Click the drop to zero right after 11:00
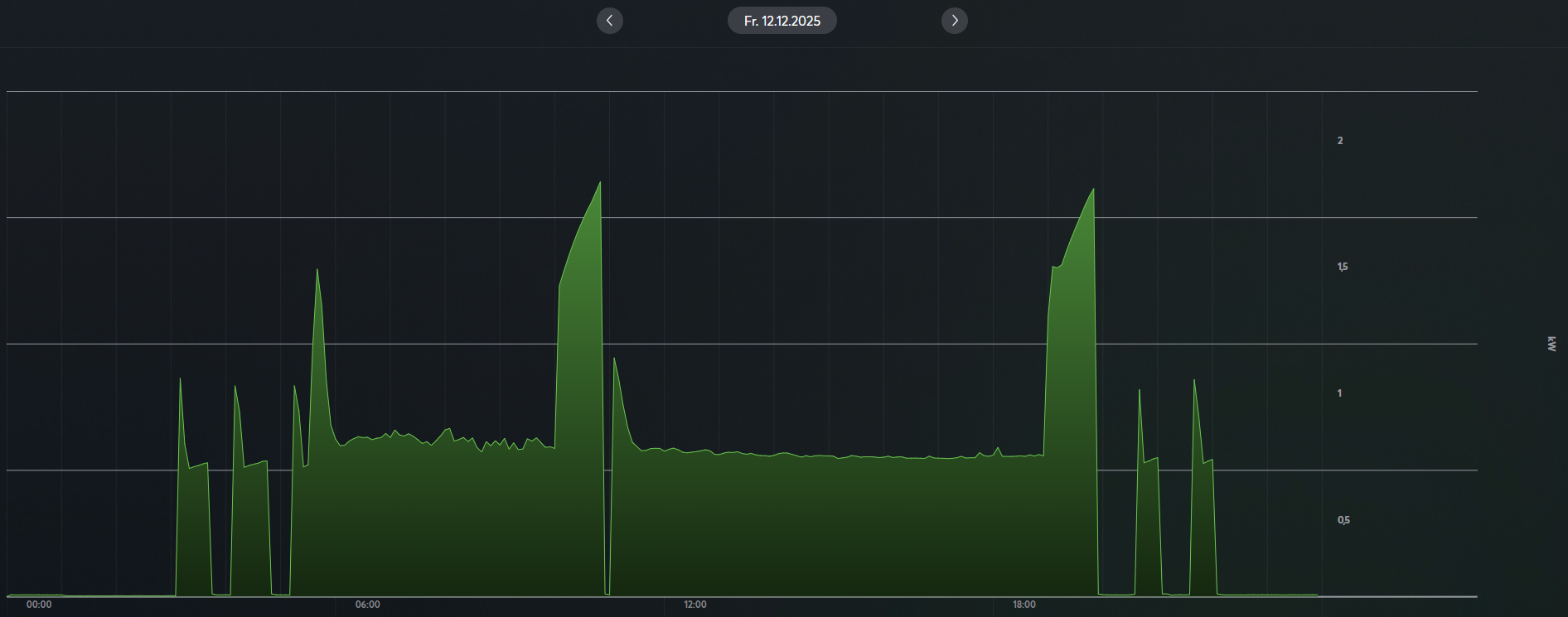Image resolution: width=1568 pixels, height=617 pixels. (x=607, y=592)
